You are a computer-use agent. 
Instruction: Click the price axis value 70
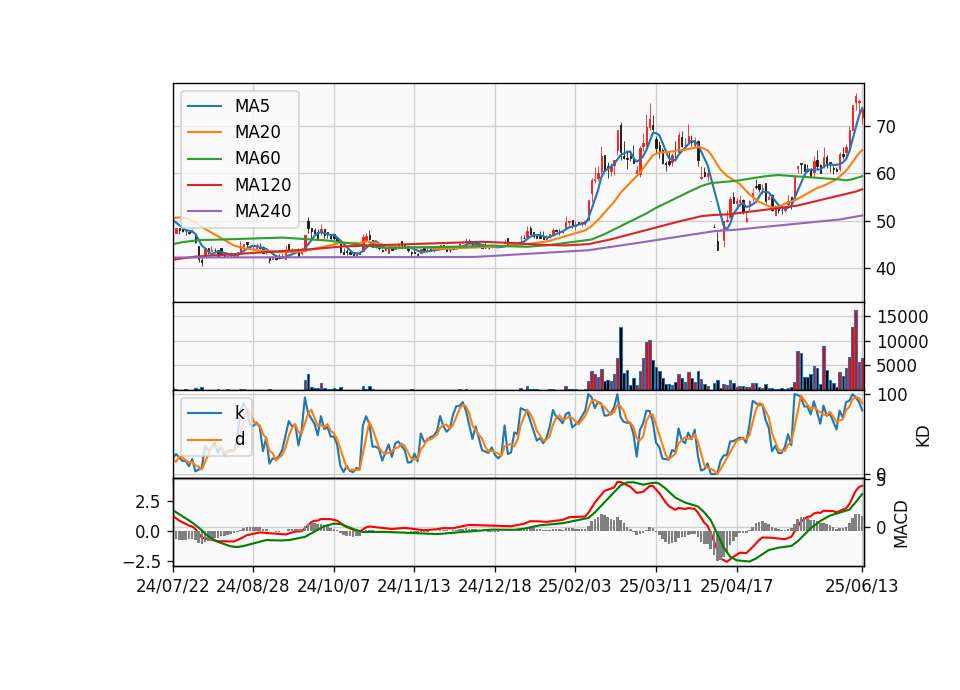click(886, 127)
